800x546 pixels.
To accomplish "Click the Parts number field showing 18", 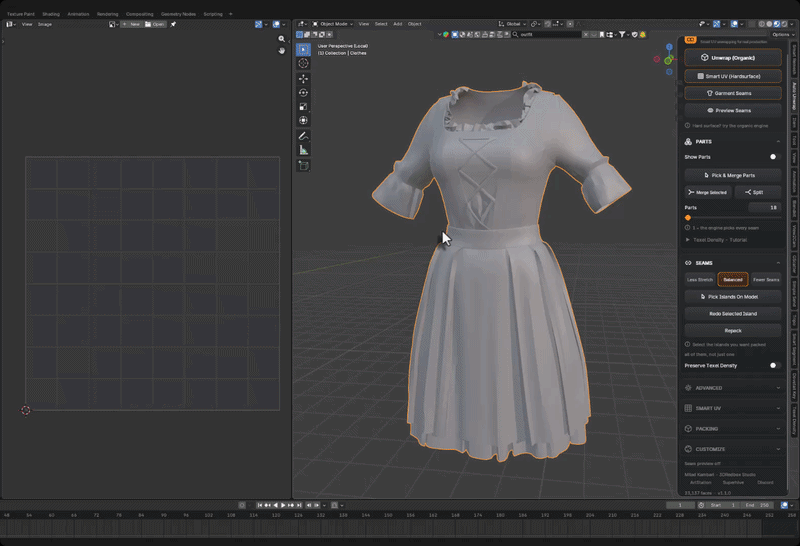I will 764,208.
